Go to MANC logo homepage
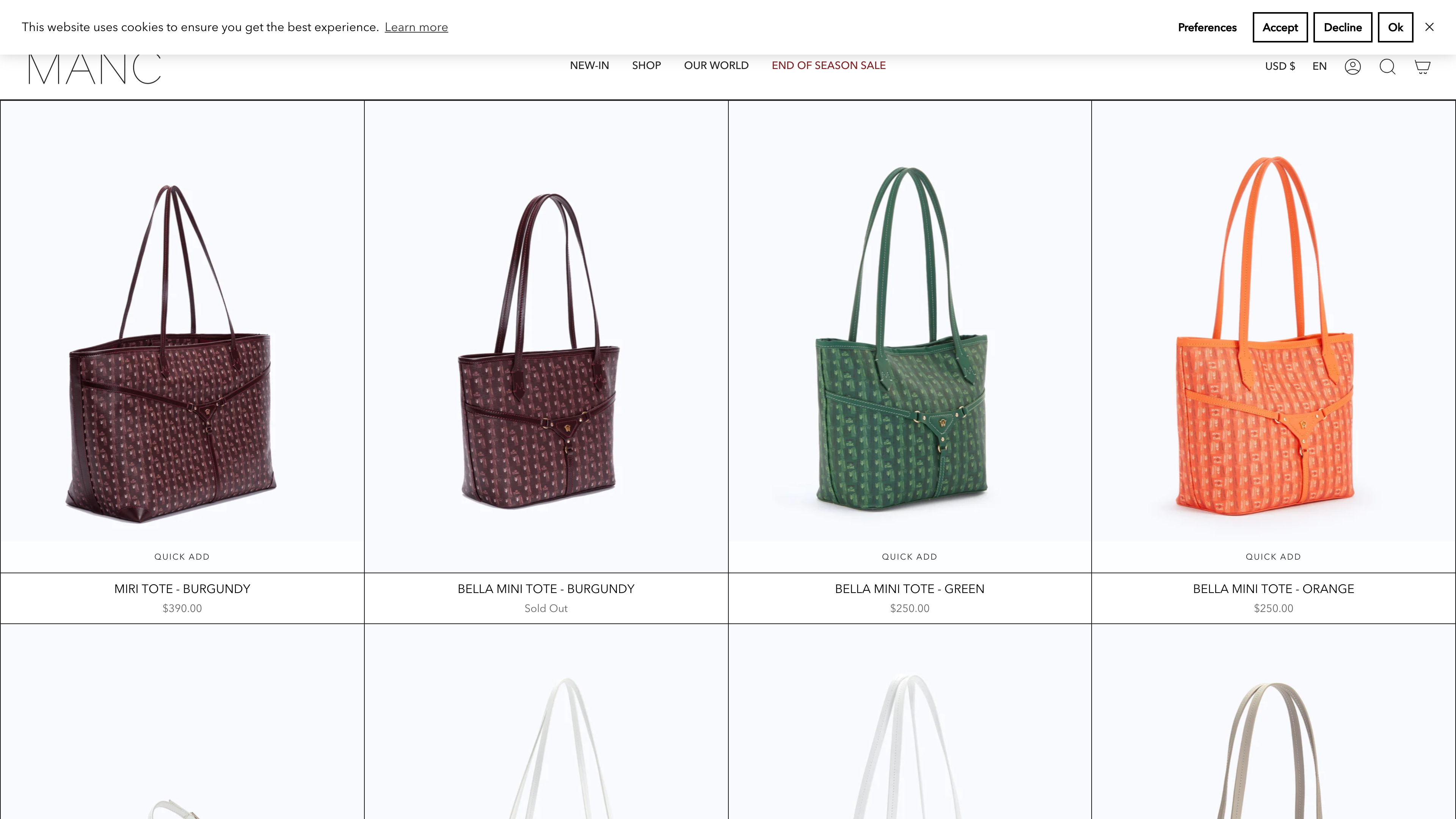This screenshot has height=819, width=1456. click(x=94, y=69)
